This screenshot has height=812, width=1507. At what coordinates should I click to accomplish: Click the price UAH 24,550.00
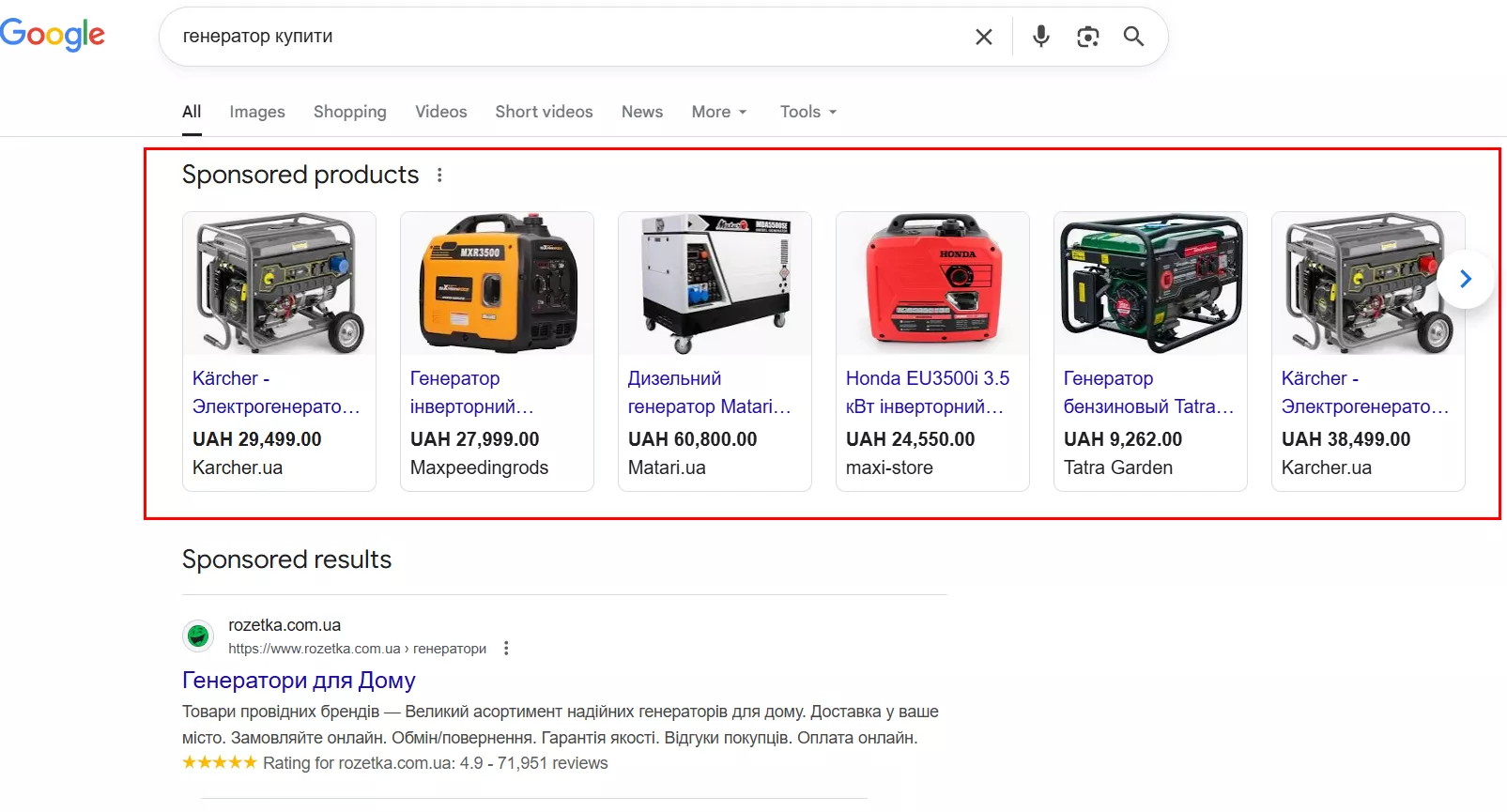911,439
